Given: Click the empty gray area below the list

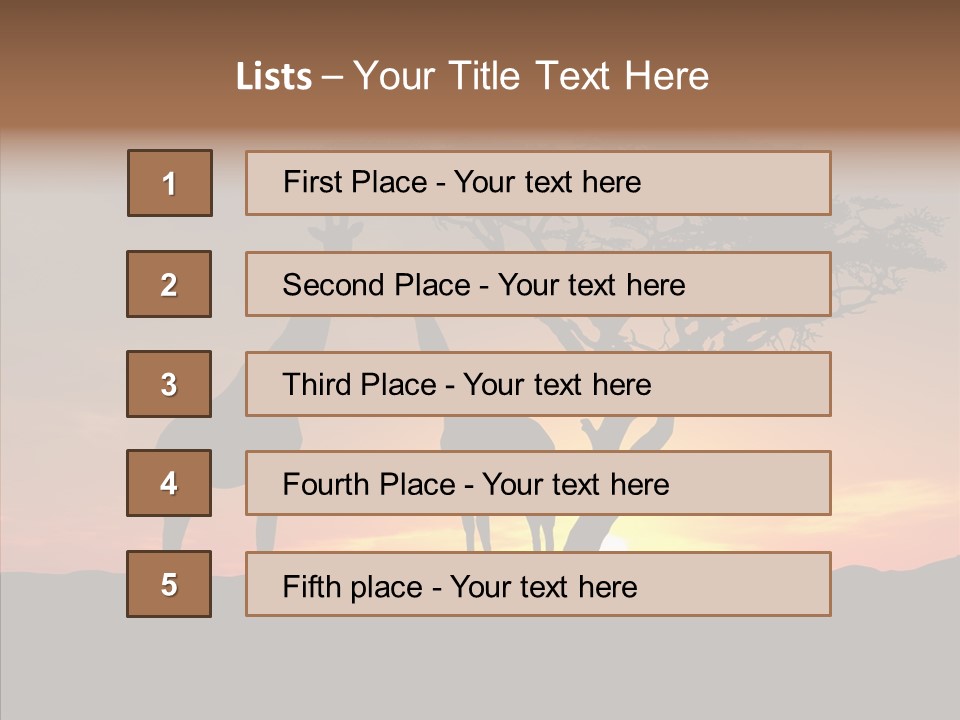Looking at the screenshot, I should tap(480, 670).
